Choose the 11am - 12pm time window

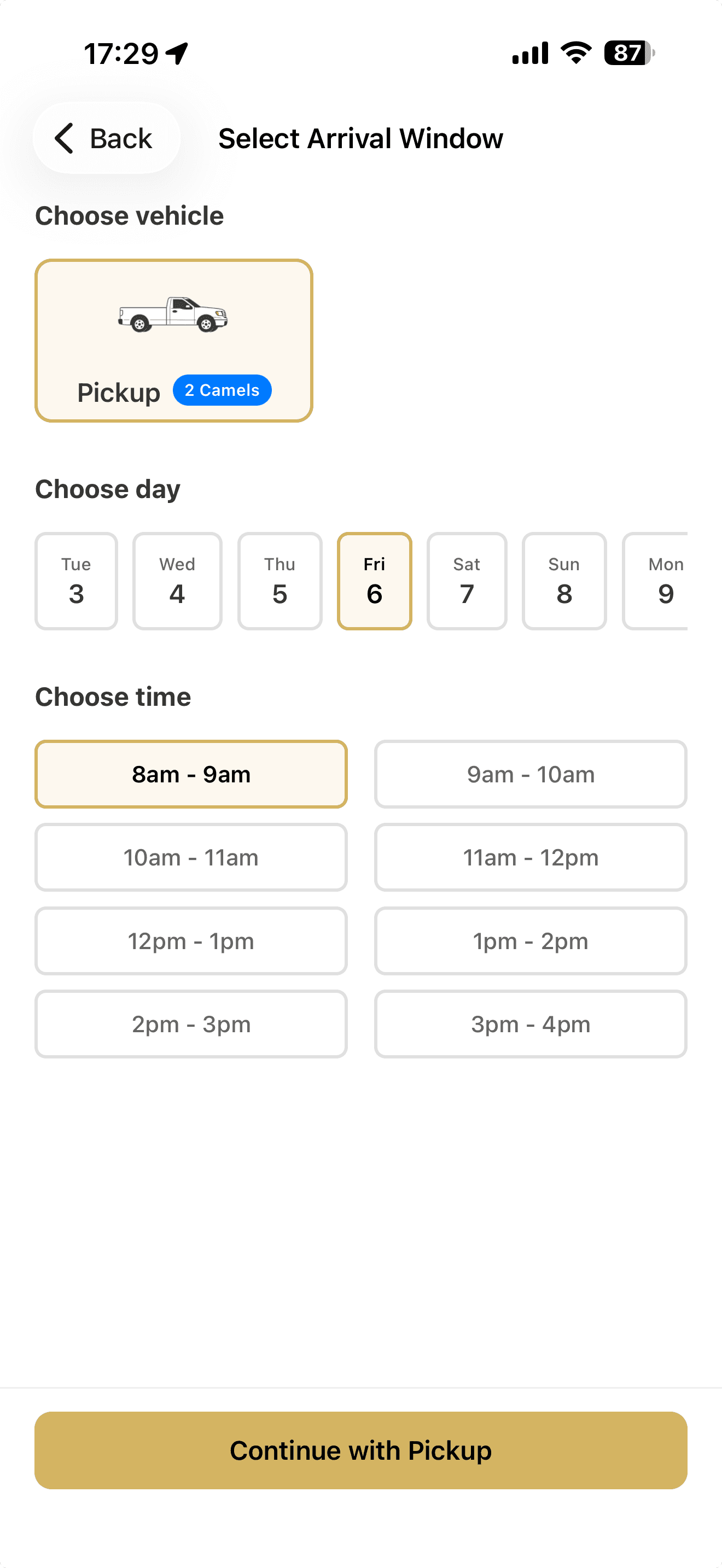click(530, 858)
